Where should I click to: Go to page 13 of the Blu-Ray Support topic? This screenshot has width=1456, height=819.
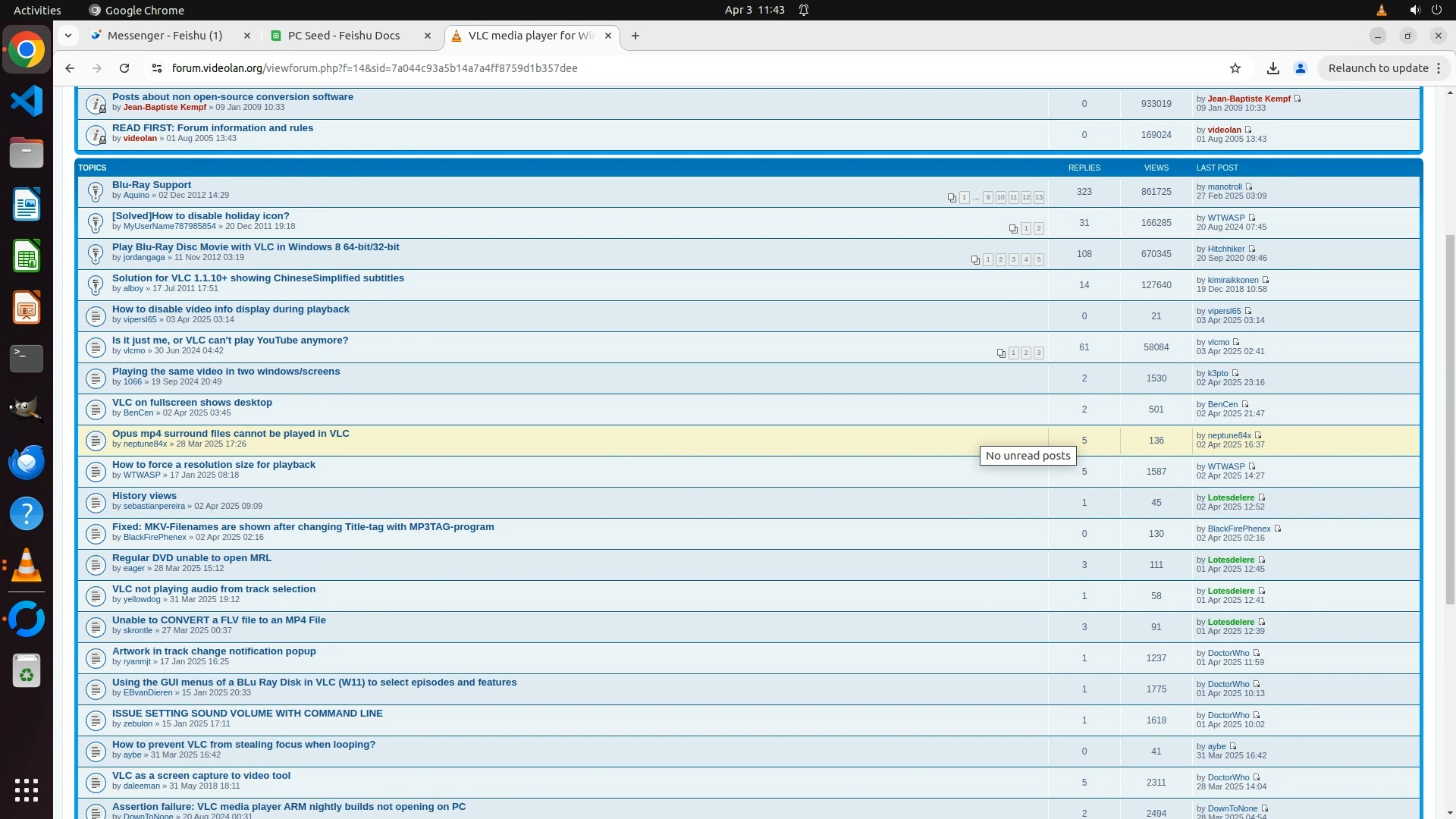click(1039, 198)
